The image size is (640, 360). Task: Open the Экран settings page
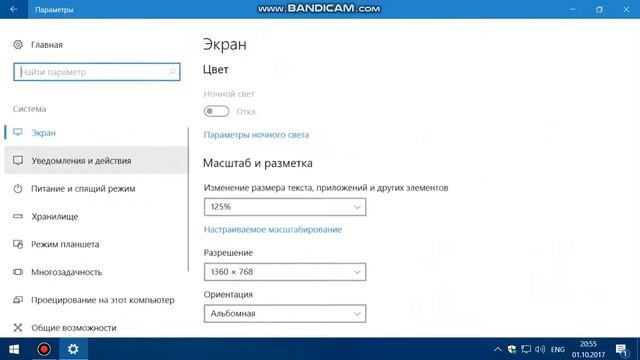(96, 133)
